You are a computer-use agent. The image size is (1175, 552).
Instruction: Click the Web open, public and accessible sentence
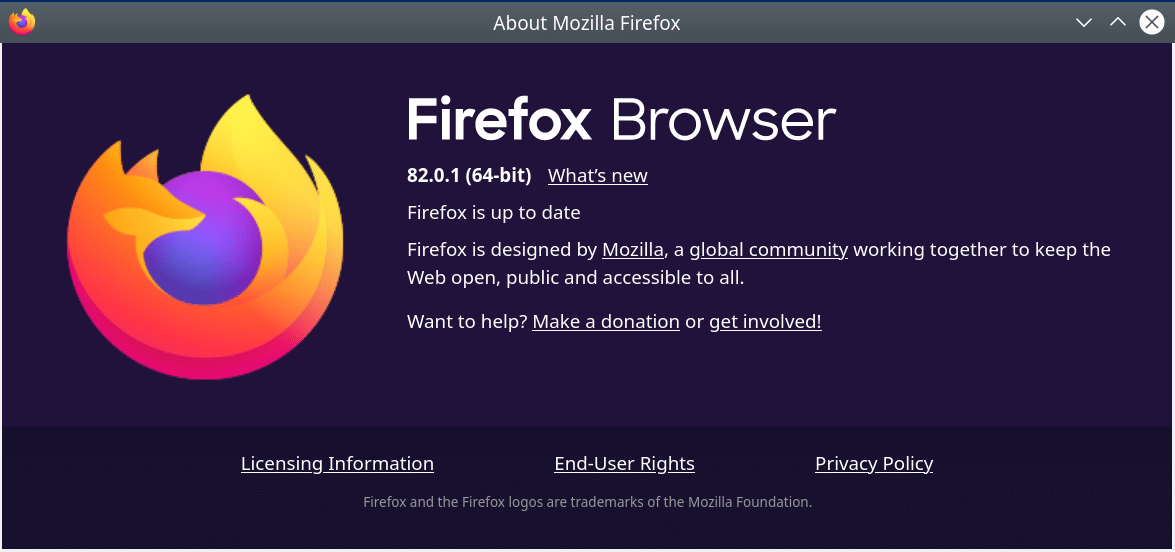(x=576, y=278)
